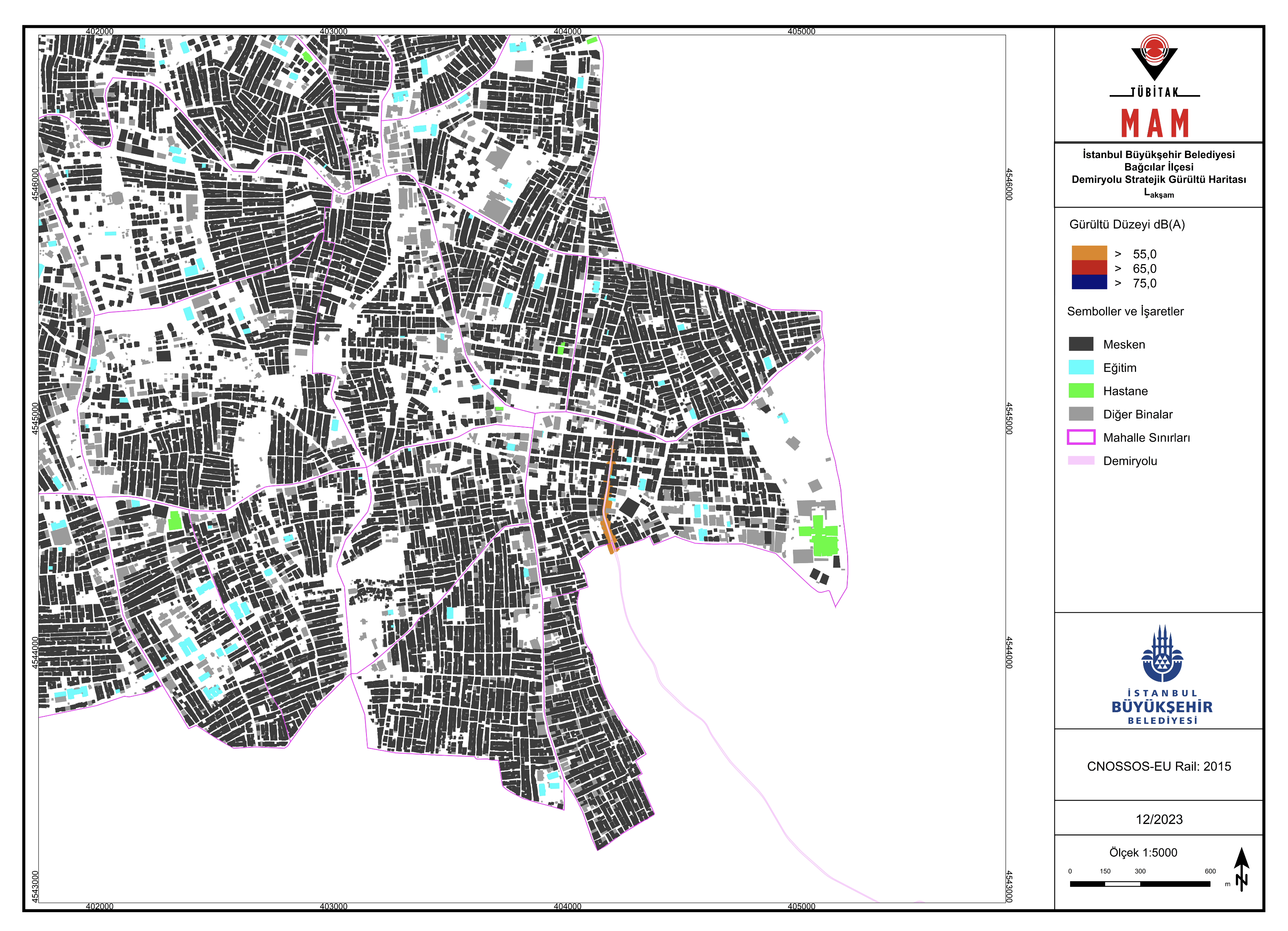Screen dimensions: 1288x931
Task: Click the left '4545000' coordinate label
Action: pos(35,419)
